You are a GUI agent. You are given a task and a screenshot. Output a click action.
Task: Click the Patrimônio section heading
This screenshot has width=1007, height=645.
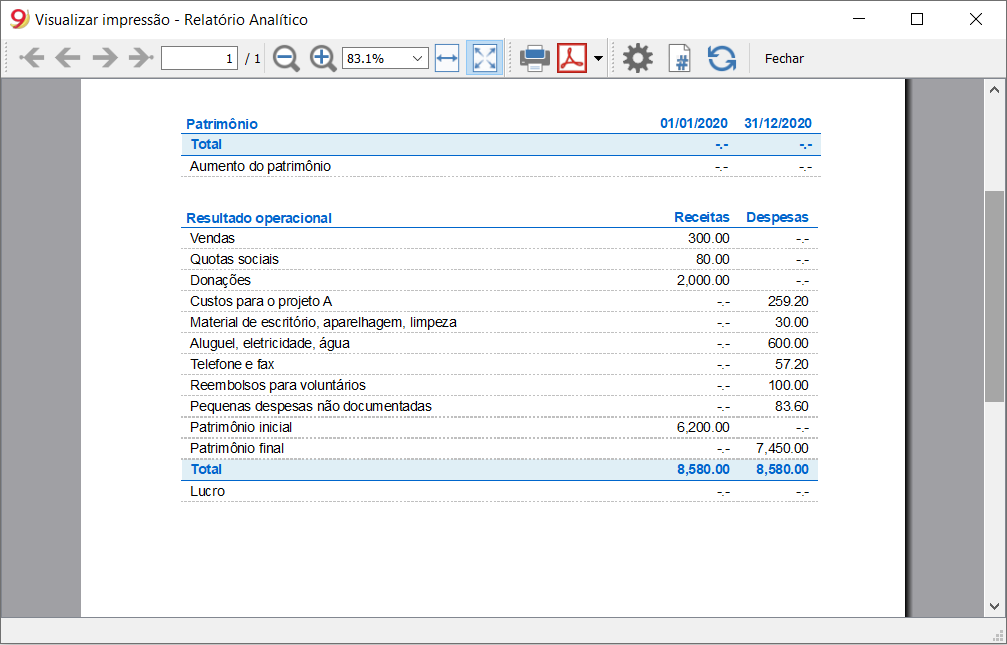click(222, 124)
